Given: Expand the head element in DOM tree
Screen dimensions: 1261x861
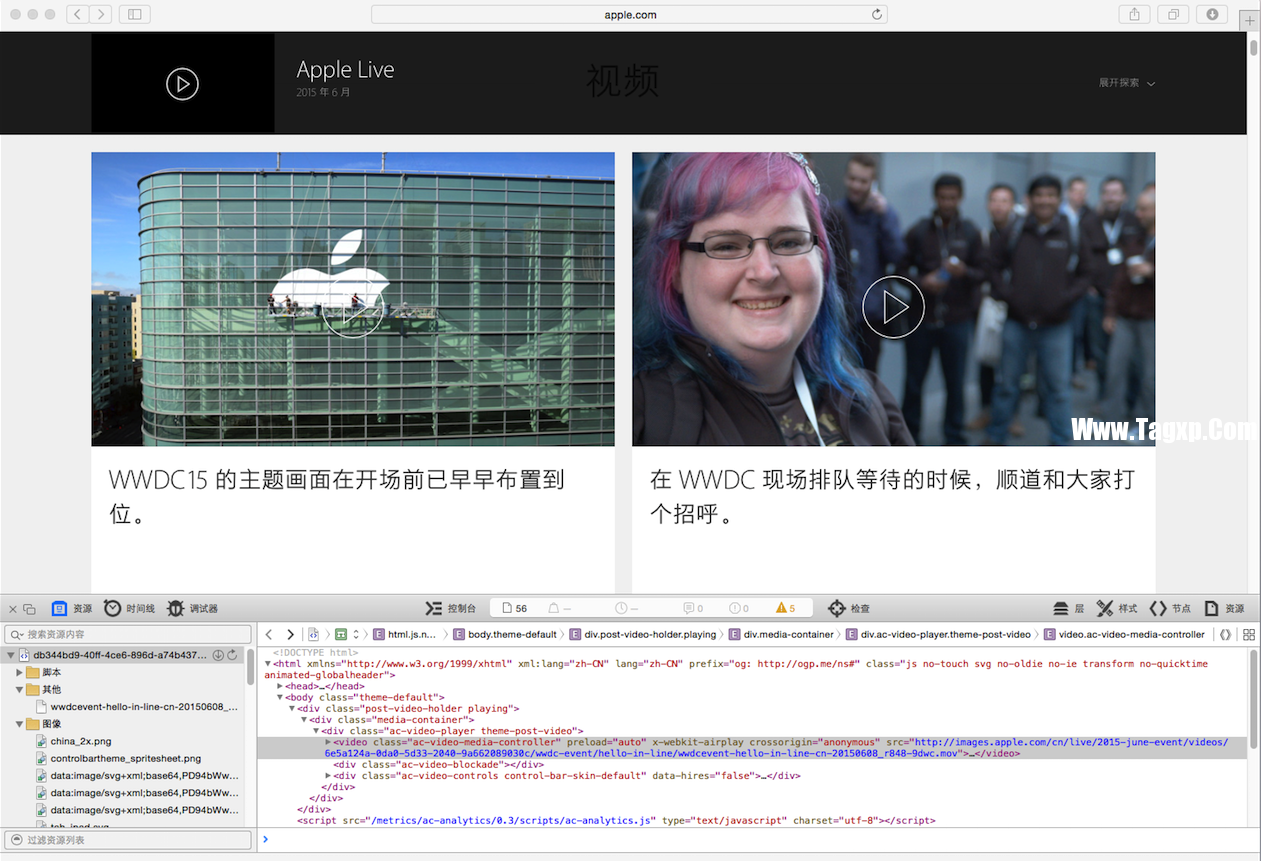Looking at the screenshot, I should [x=281, y=686].
